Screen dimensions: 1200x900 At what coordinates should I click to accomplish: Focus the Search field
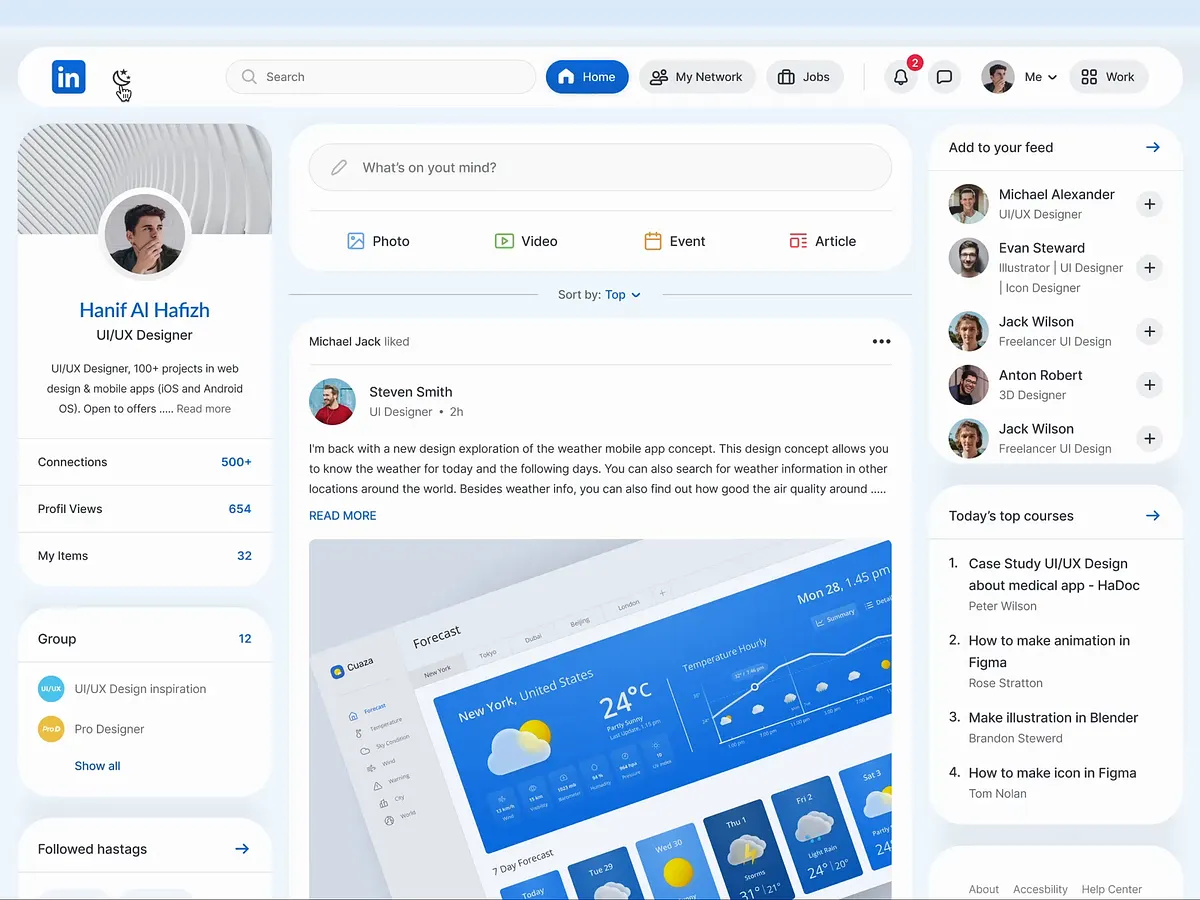tap(381, 77)
